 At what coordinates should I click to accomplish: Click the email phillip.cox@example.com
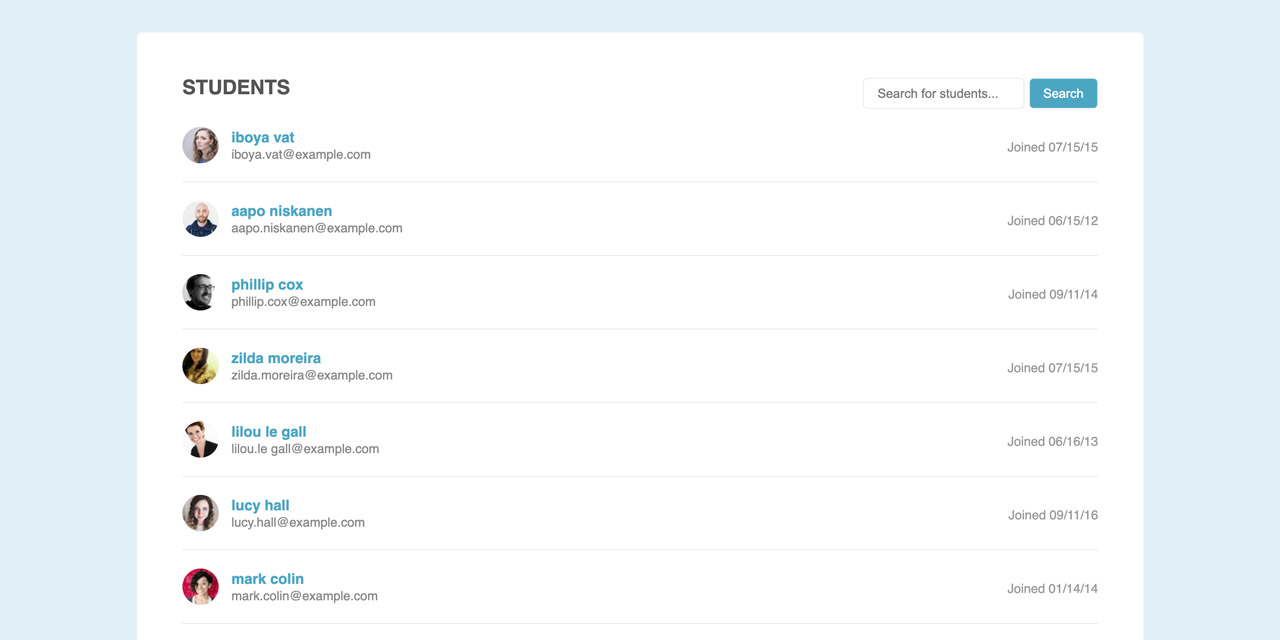303,302
